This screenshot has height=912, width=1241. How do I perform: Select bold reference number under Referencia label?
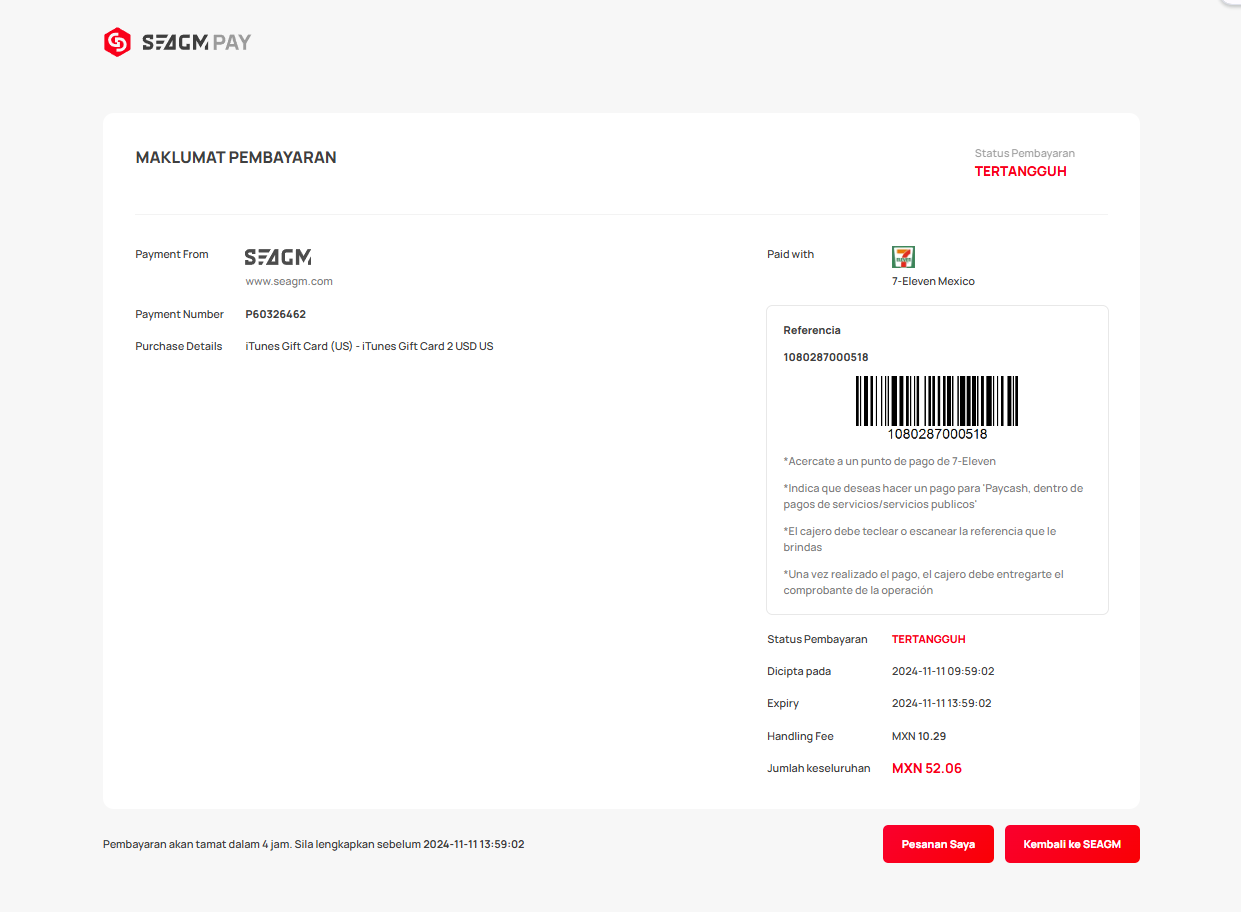826,357
